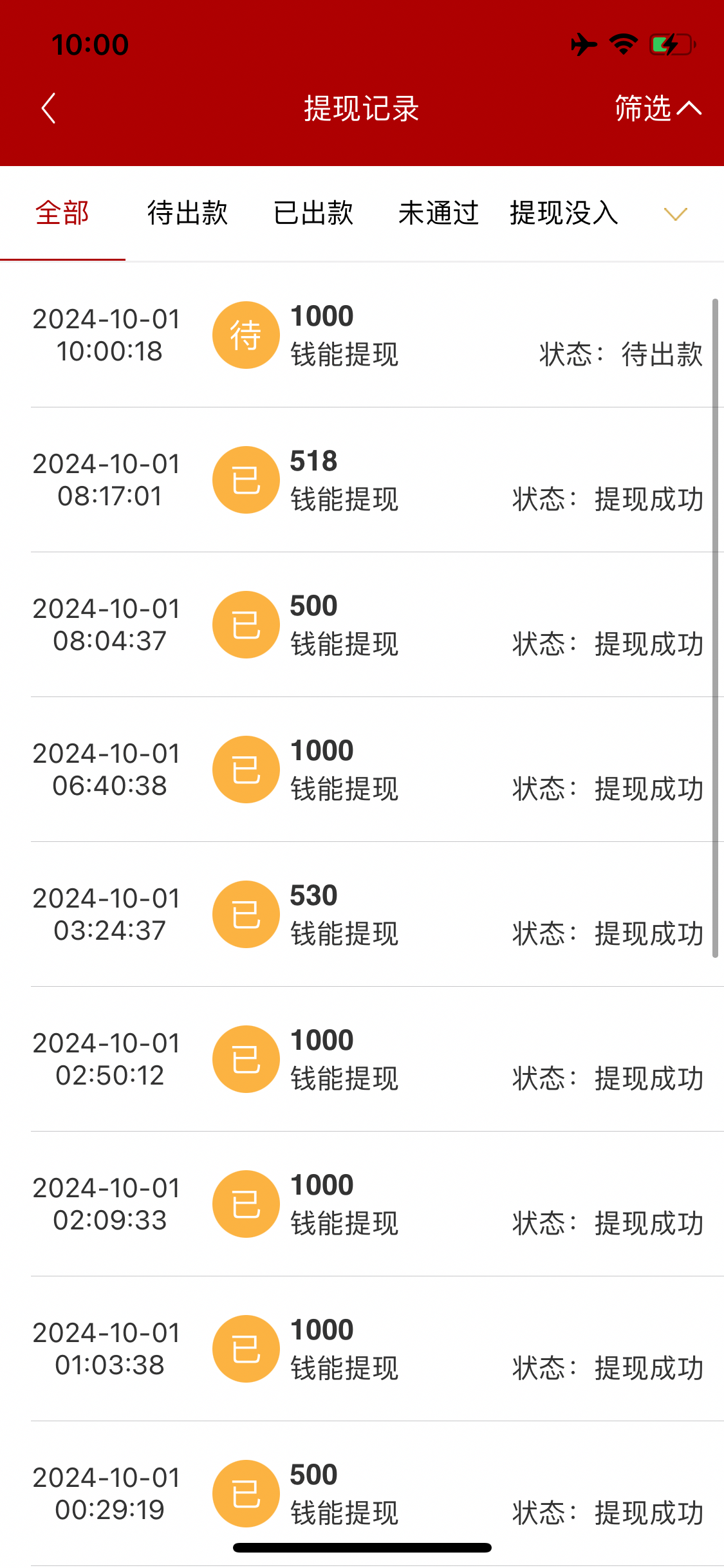The height and width of the screenshot is (1568, 724).
Task: Expand more tabs with the yellow chevron
Action: coord(675,214)
